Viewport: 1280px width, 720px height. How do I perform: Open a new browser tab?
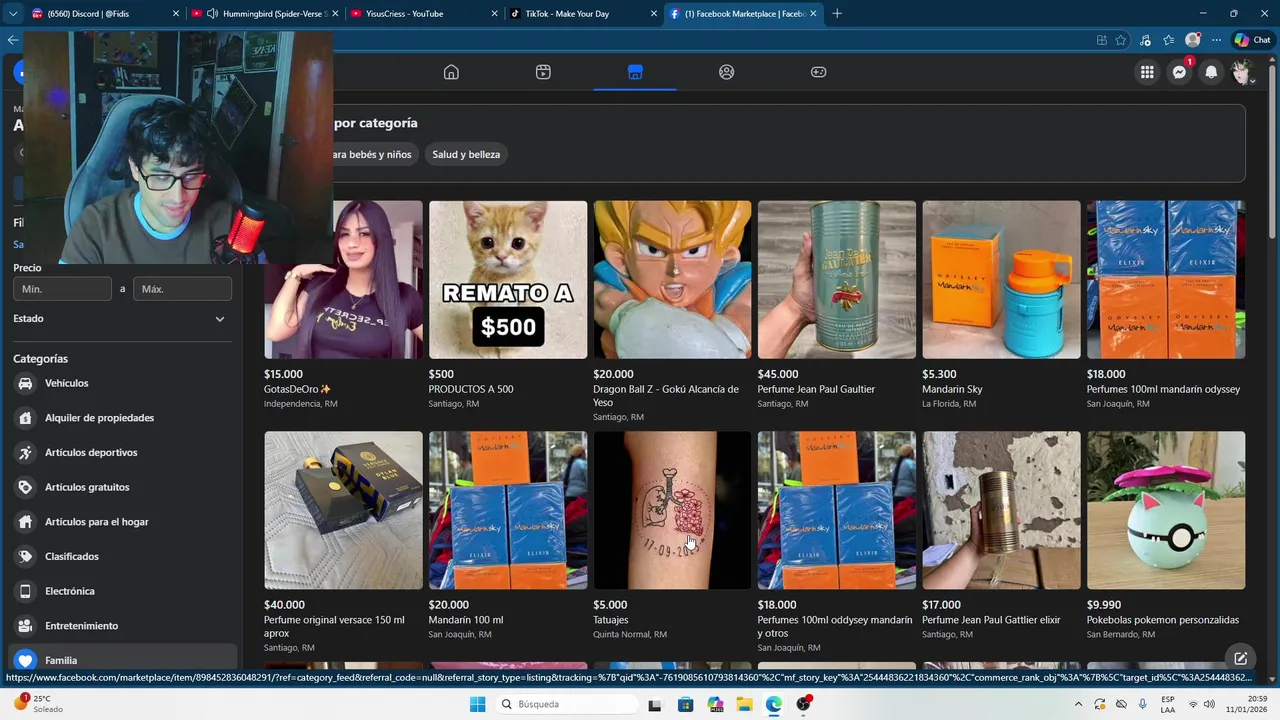[837, 14]
